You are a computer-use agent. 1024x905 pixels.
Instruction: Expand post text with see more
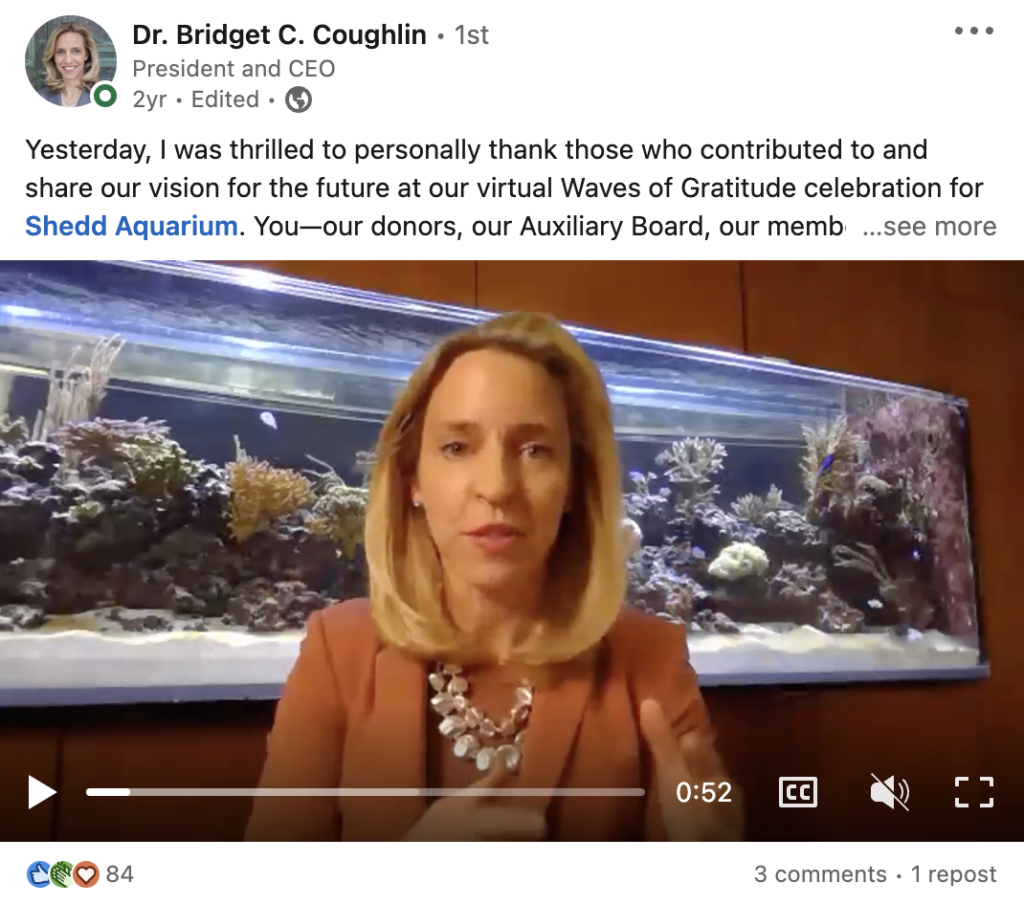click(929, 226)
